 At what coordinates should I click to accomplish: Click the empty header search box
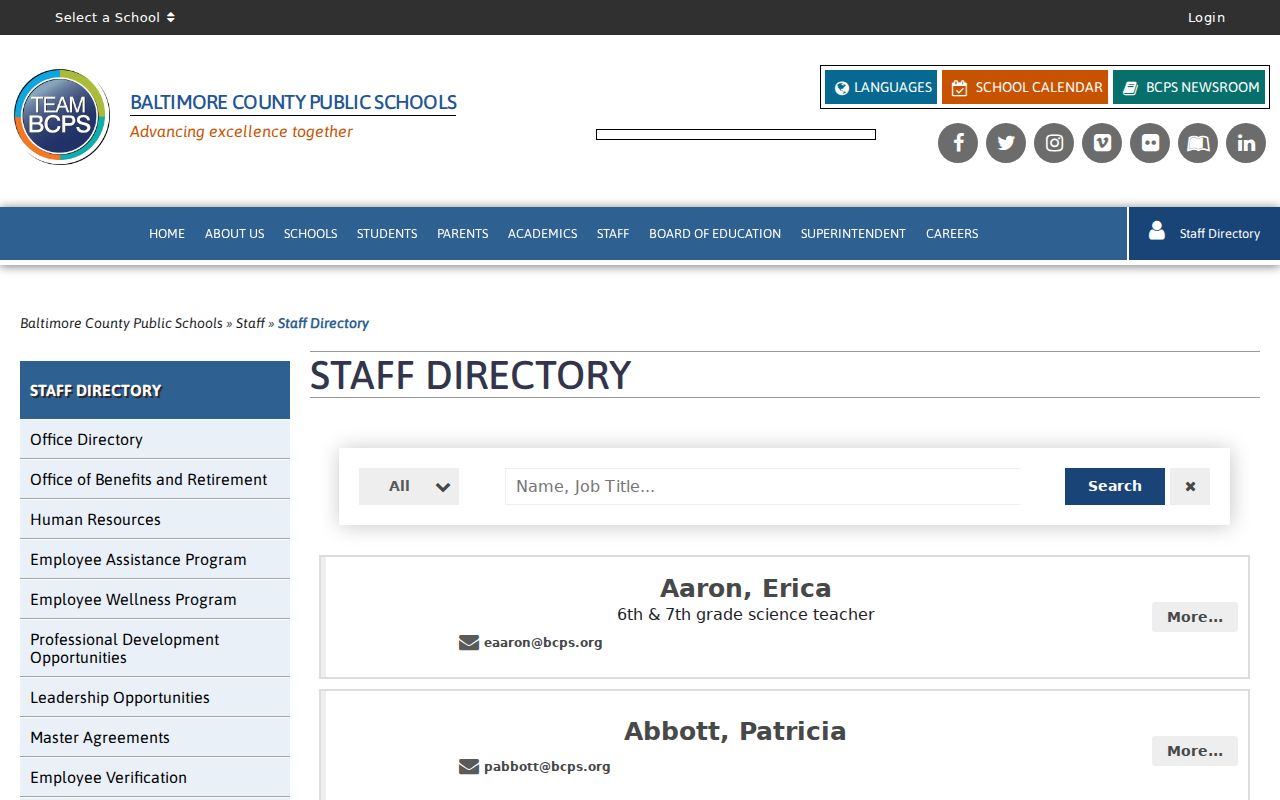click(x=736, y=134)
